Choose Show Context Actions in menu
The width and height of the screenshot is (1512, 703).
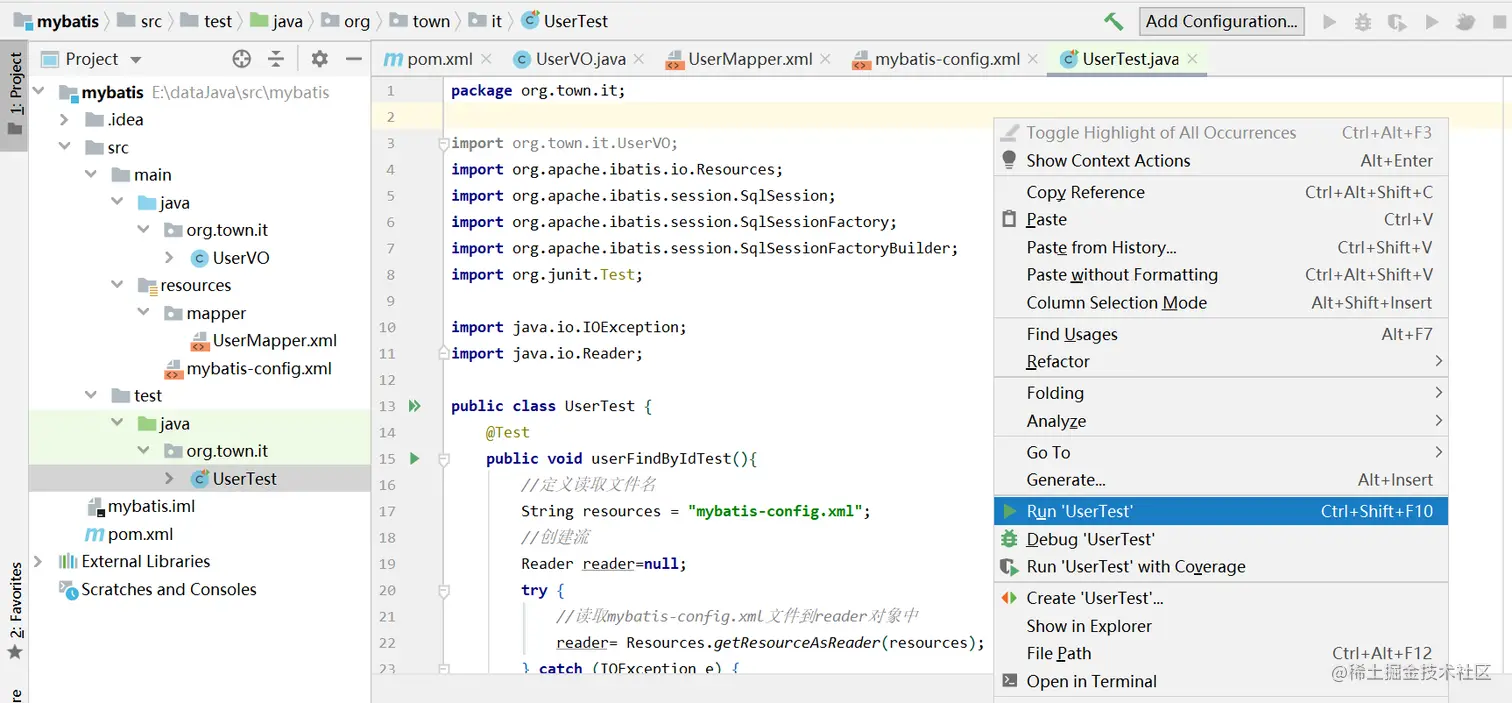pos(1221,160)
